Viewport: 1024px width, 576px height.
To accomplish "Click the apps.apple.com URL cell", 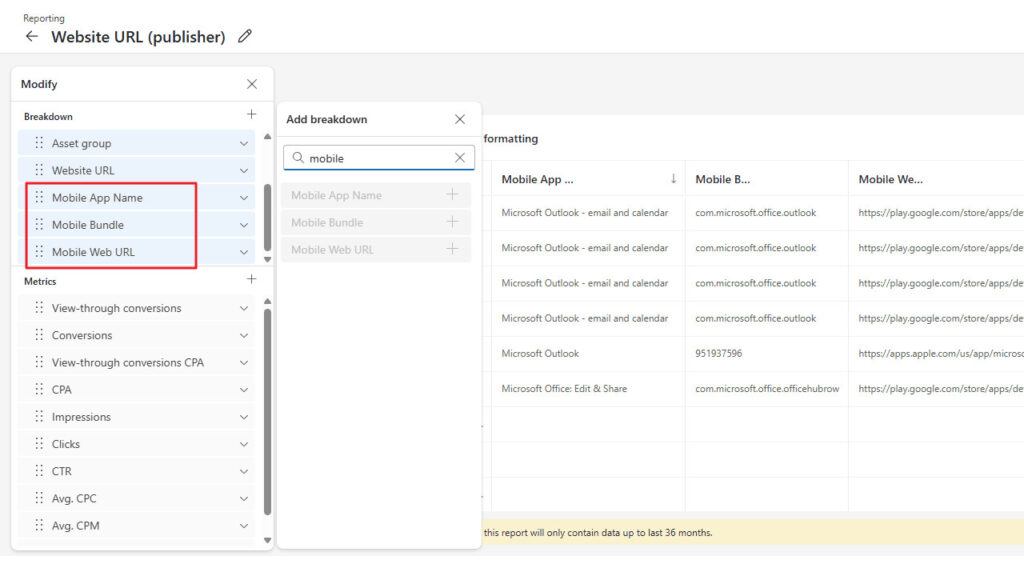I will [941, 353].
